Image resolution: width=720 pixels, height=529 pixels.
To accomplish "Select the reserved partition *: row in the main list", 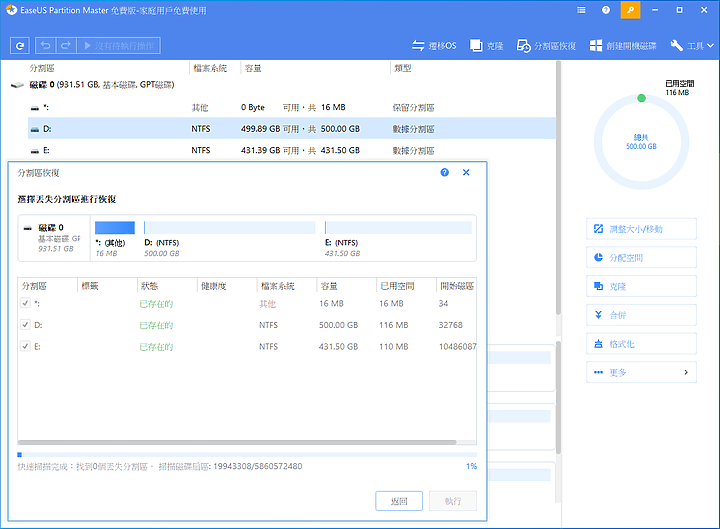I will click(x=292, y=107).
